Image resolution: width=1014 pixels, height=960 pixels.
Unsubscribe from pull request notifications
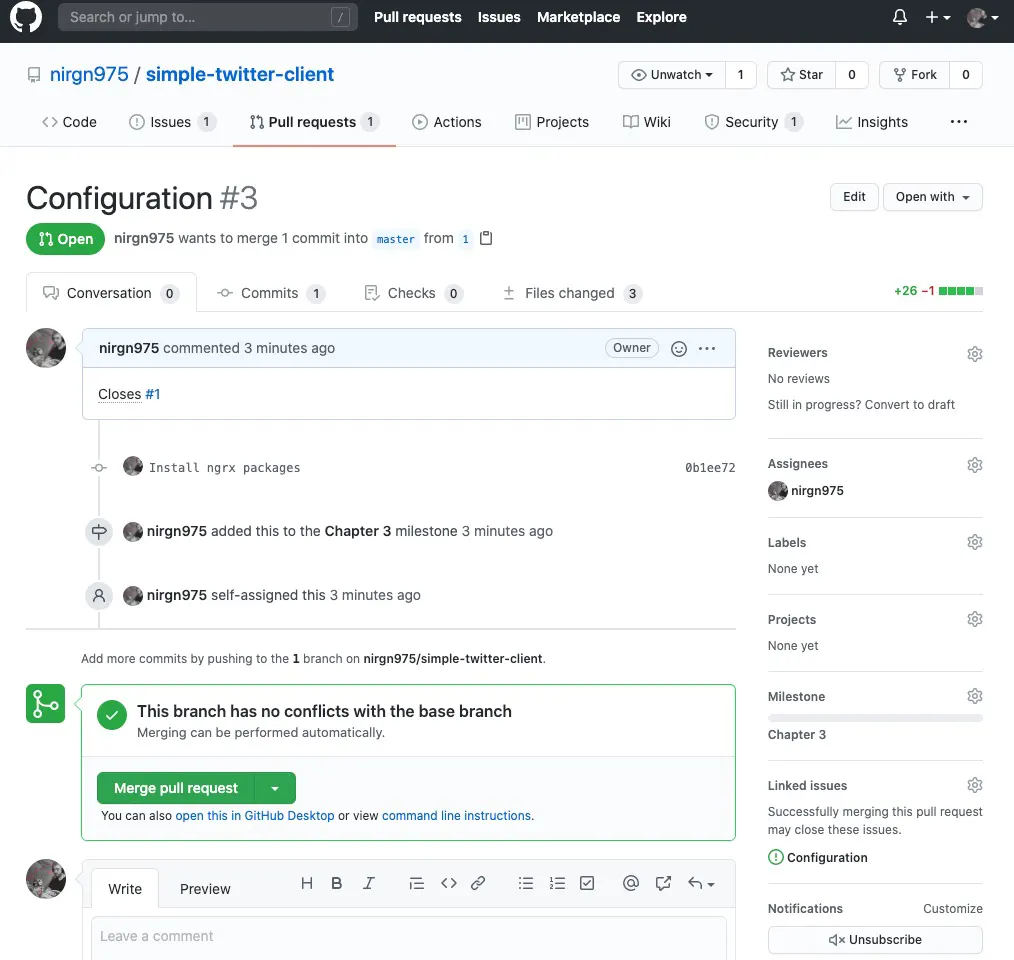click(x=874, y=939)
